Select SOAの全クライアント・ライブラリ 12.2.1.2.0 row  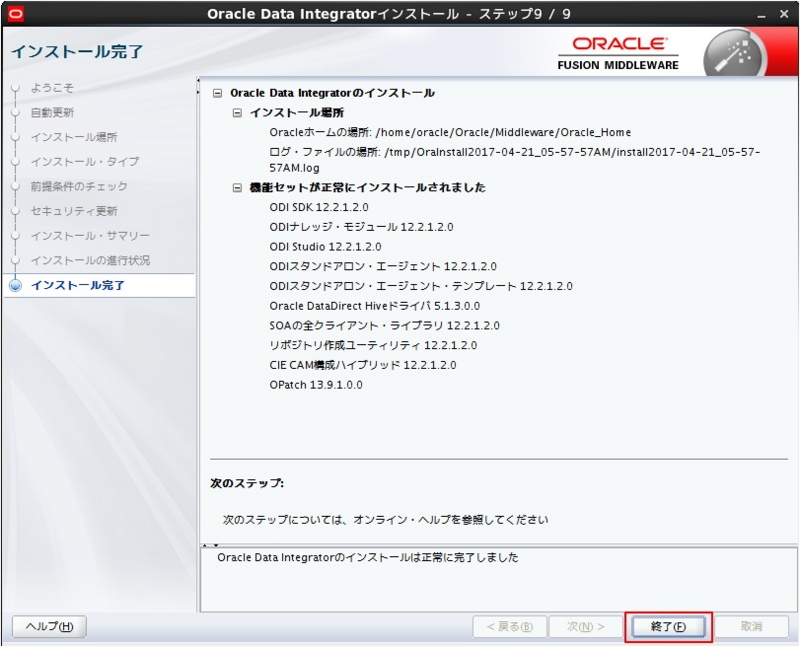pyautogui.click(x=384, y=326)
